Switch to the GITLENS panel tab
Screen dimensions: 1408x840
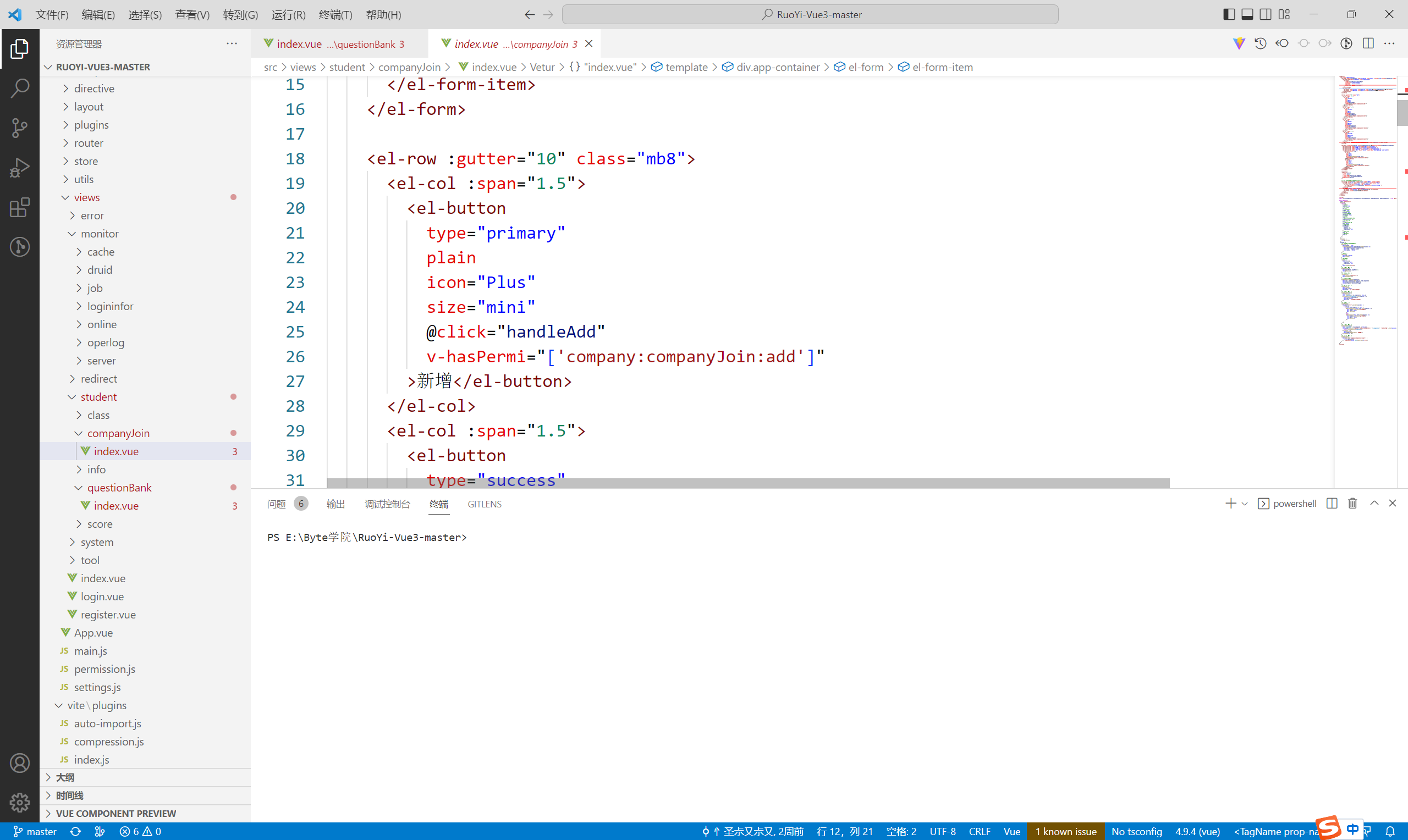pyautogui.click(x=484, y=504)
